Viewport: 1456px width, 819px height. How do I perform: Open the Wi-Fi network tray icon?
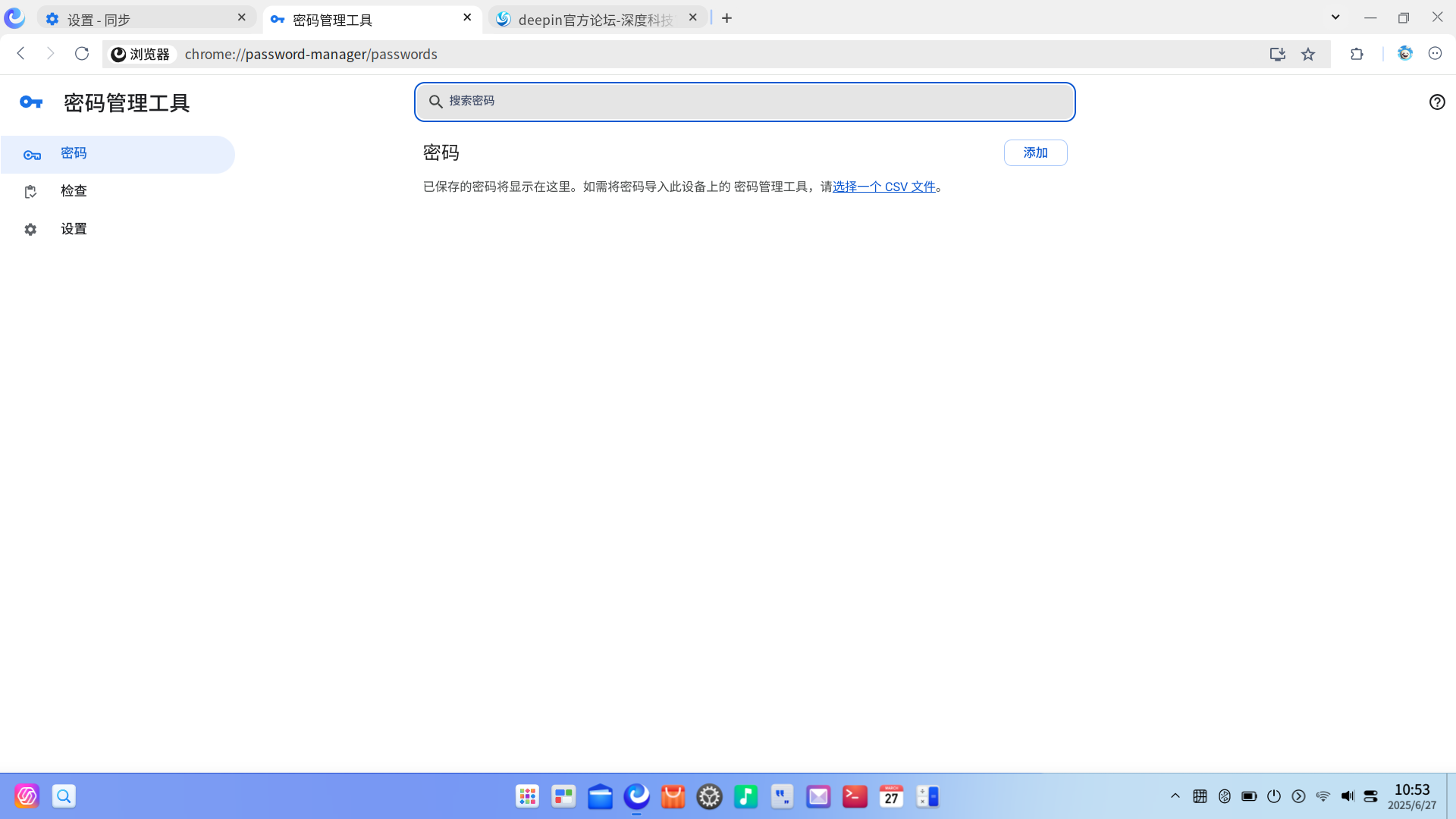pos(1323,796)
